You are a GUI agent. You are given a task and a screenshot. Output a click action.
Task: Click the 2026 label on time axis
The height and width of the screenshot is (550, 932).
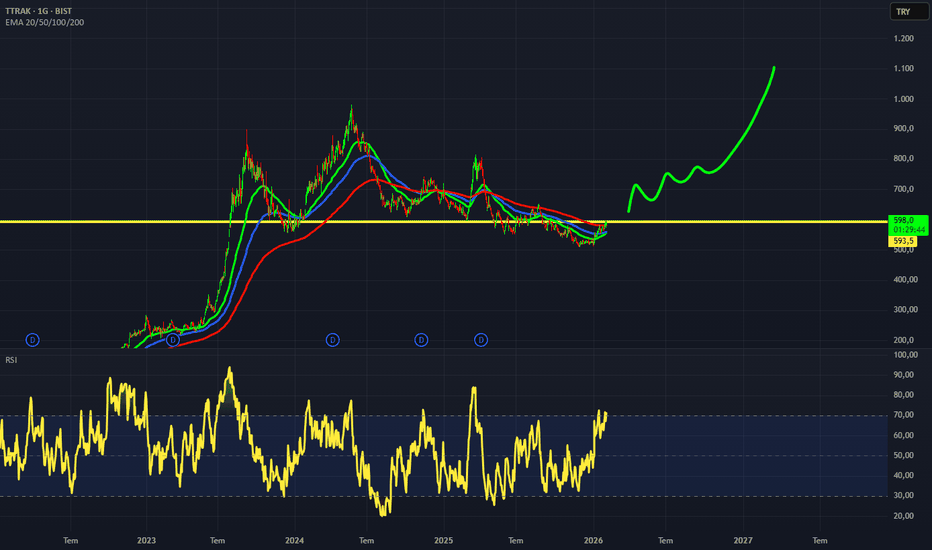click(593, 540)
